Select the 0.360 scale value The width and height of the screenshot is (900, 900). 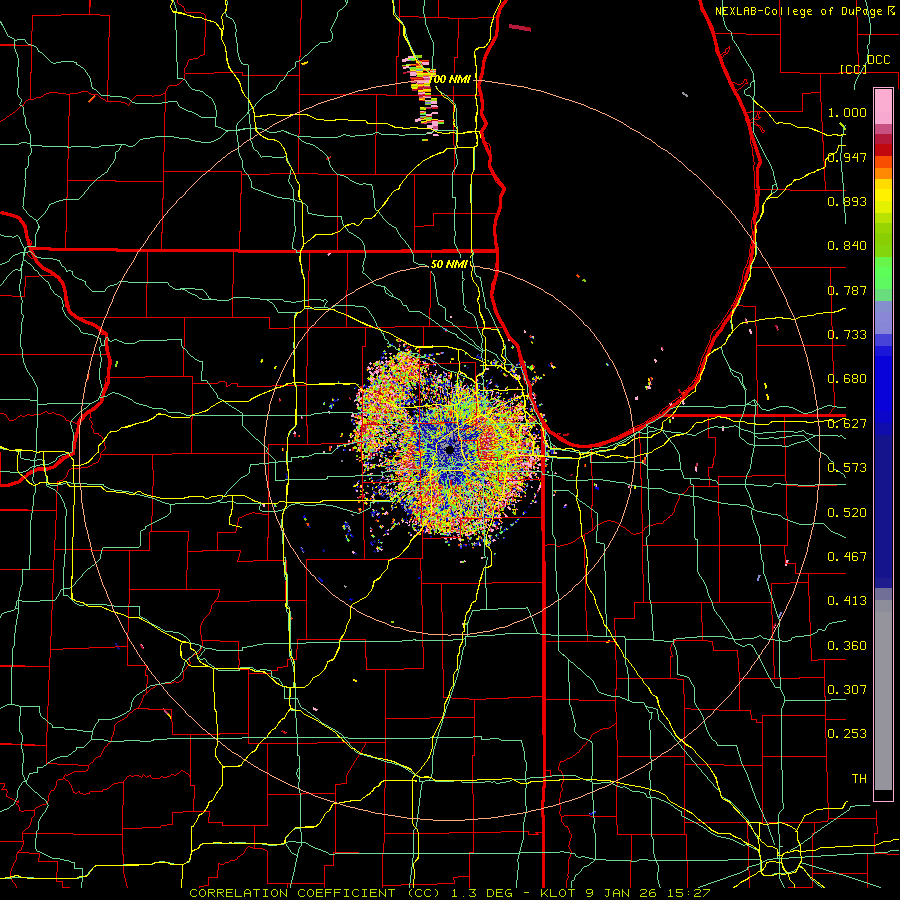coord(847,646)
